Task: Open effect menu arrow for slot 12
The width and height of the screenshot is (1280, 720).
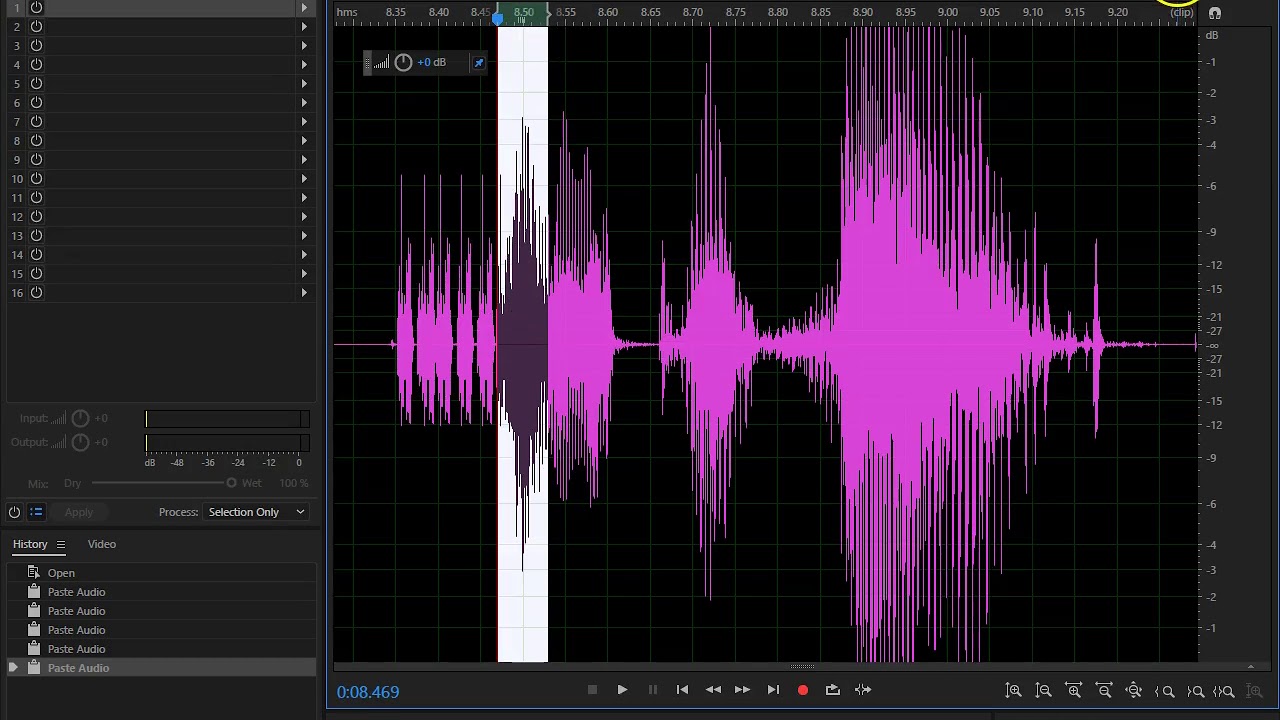Action: point(304,216)
